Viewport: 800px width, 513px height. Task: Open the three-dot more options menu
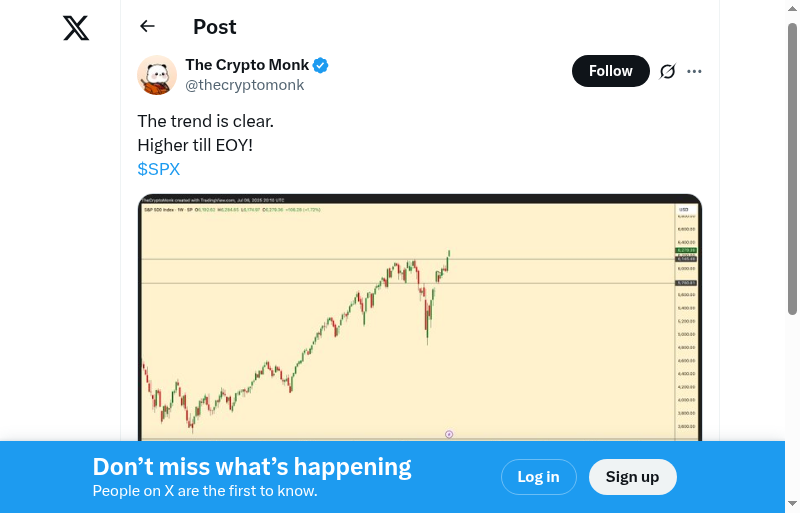click(x=695, y=71)
